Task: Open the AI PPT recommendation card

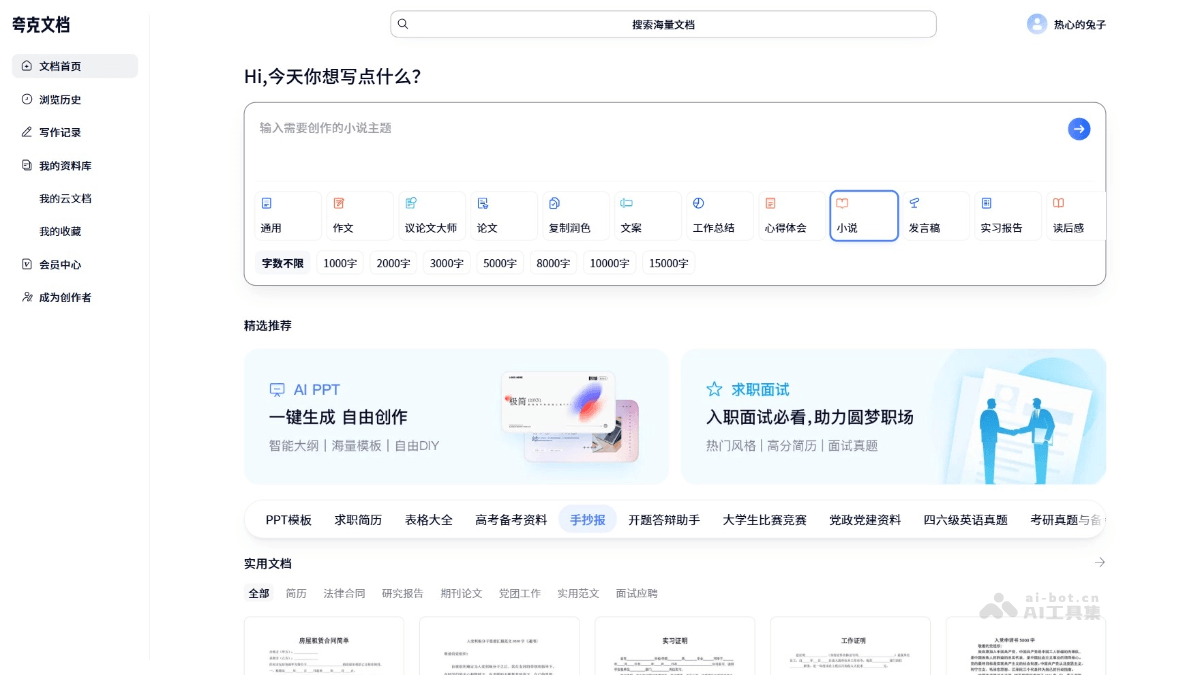Action: 456,416
